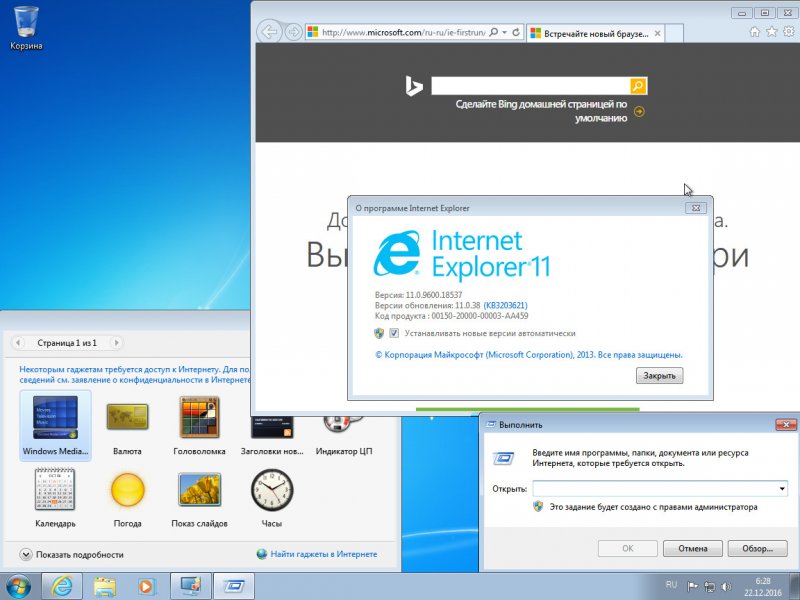Click the Internet Explorer taskbar icon
This screenshot has width=800, height=600.
click(62, 586)
